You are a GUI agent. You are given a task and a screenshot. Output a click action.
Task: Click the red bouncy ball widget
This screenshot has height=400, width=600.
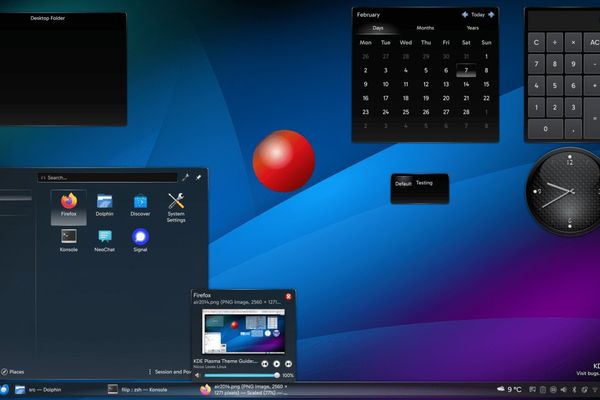[284, 161]
